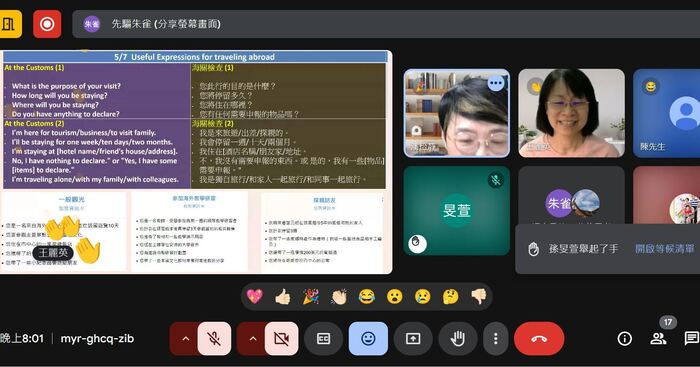Send the thumbs up reaction
The width and height of the screenshot is (700, 367).
[x=283, y=296]
